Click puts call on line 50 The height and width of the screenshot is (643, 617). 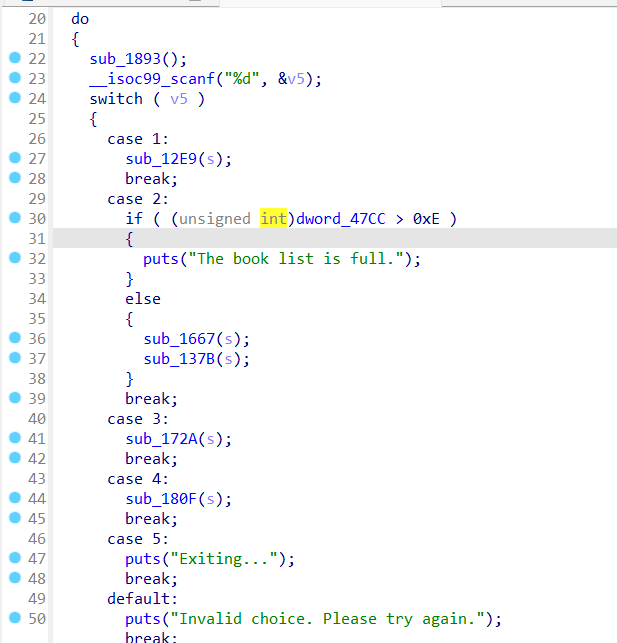point(143,619)
